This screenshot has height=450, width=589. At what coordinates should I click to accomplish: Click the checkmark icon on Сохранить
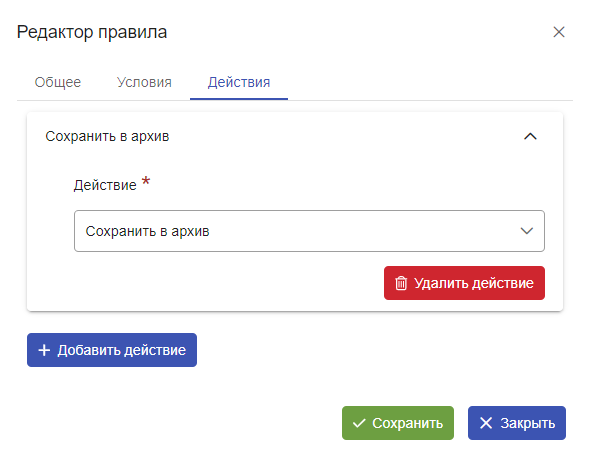(x=359, y=423)
